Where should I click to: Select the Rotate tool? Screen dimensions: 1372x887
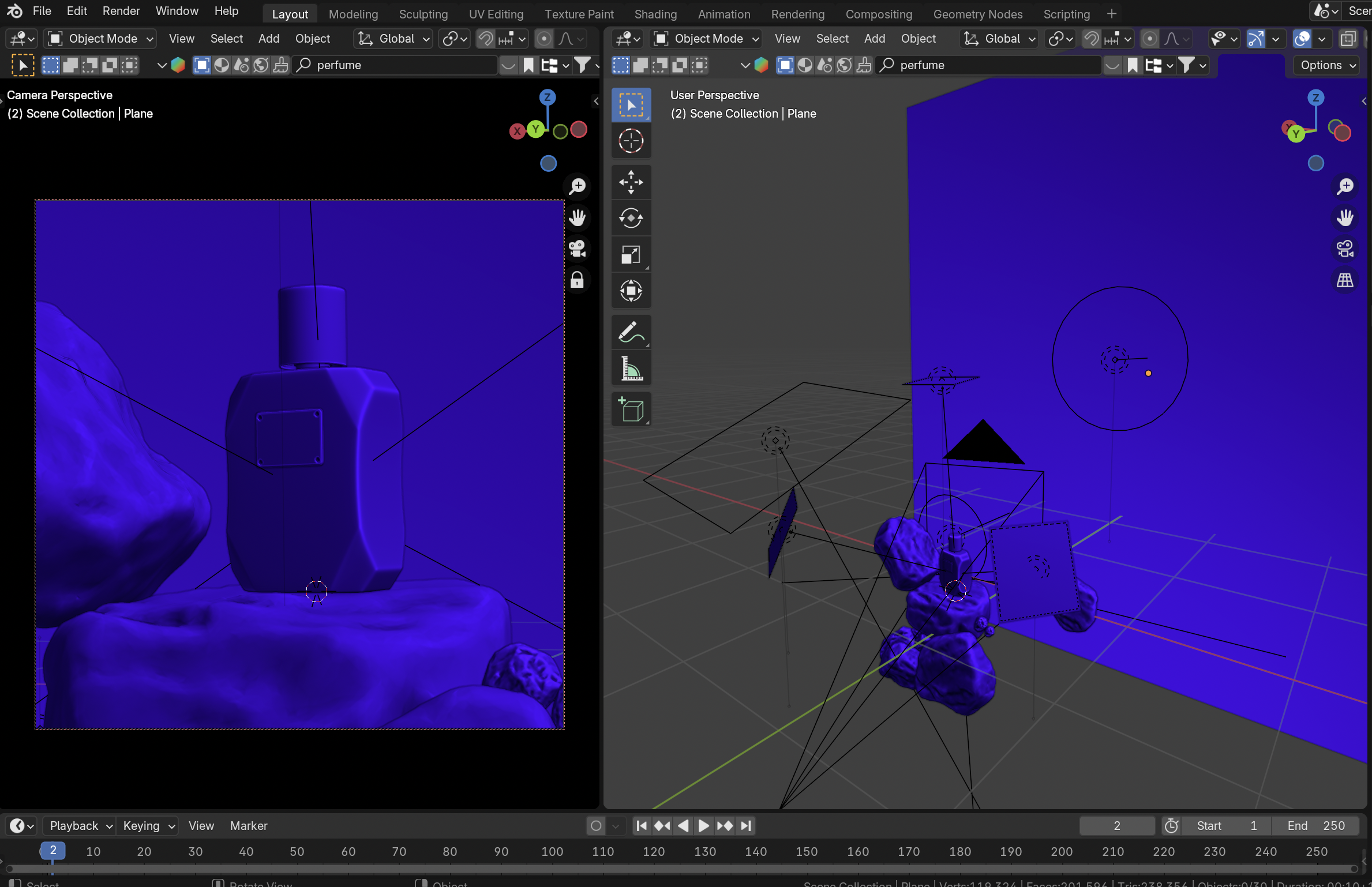(x=631, y=218)
